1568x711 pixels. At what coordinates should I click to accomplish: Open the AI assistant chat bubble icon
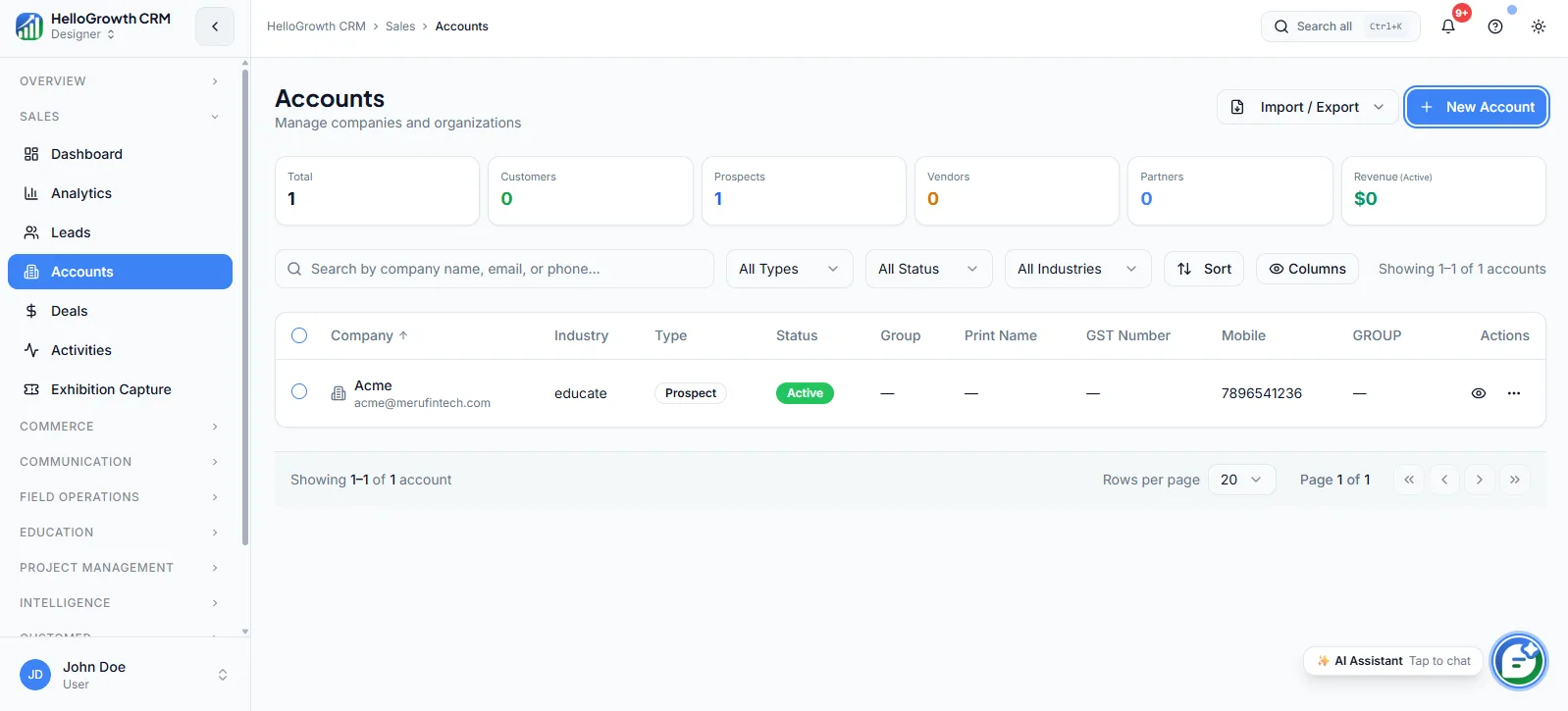point(1519,661)
